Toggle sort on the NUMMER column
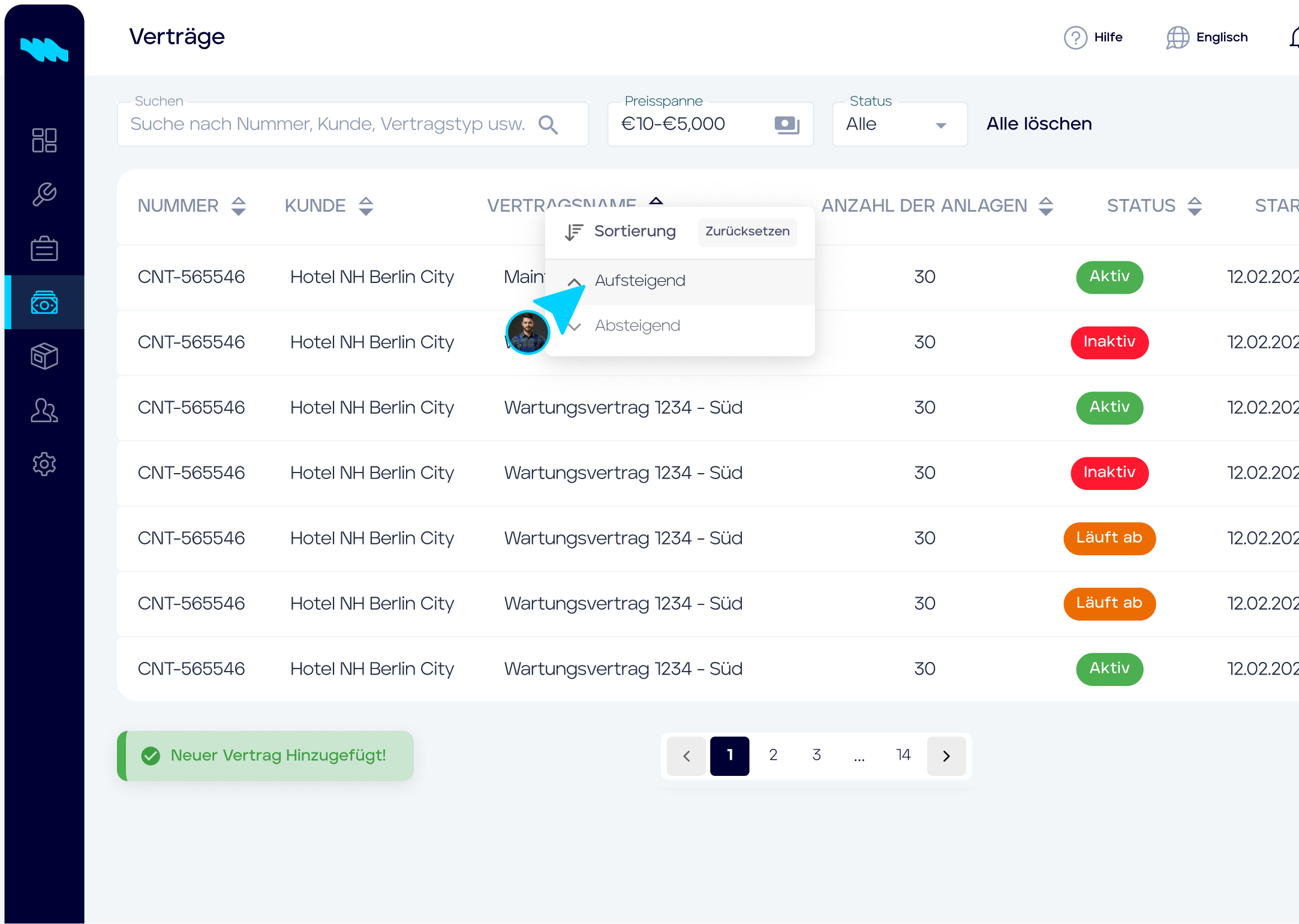Screen dimensions: 1299x924 click(239, 206)
